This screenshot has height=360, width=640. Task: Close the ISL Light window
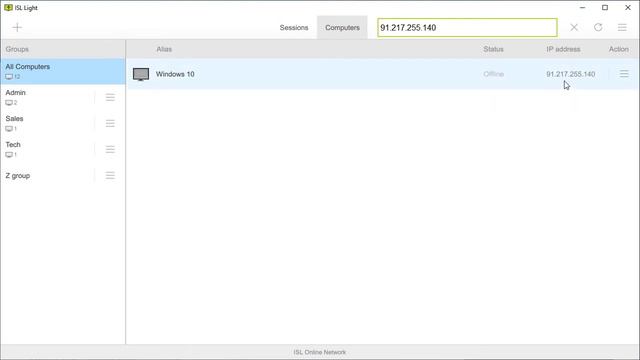(628, 7)
